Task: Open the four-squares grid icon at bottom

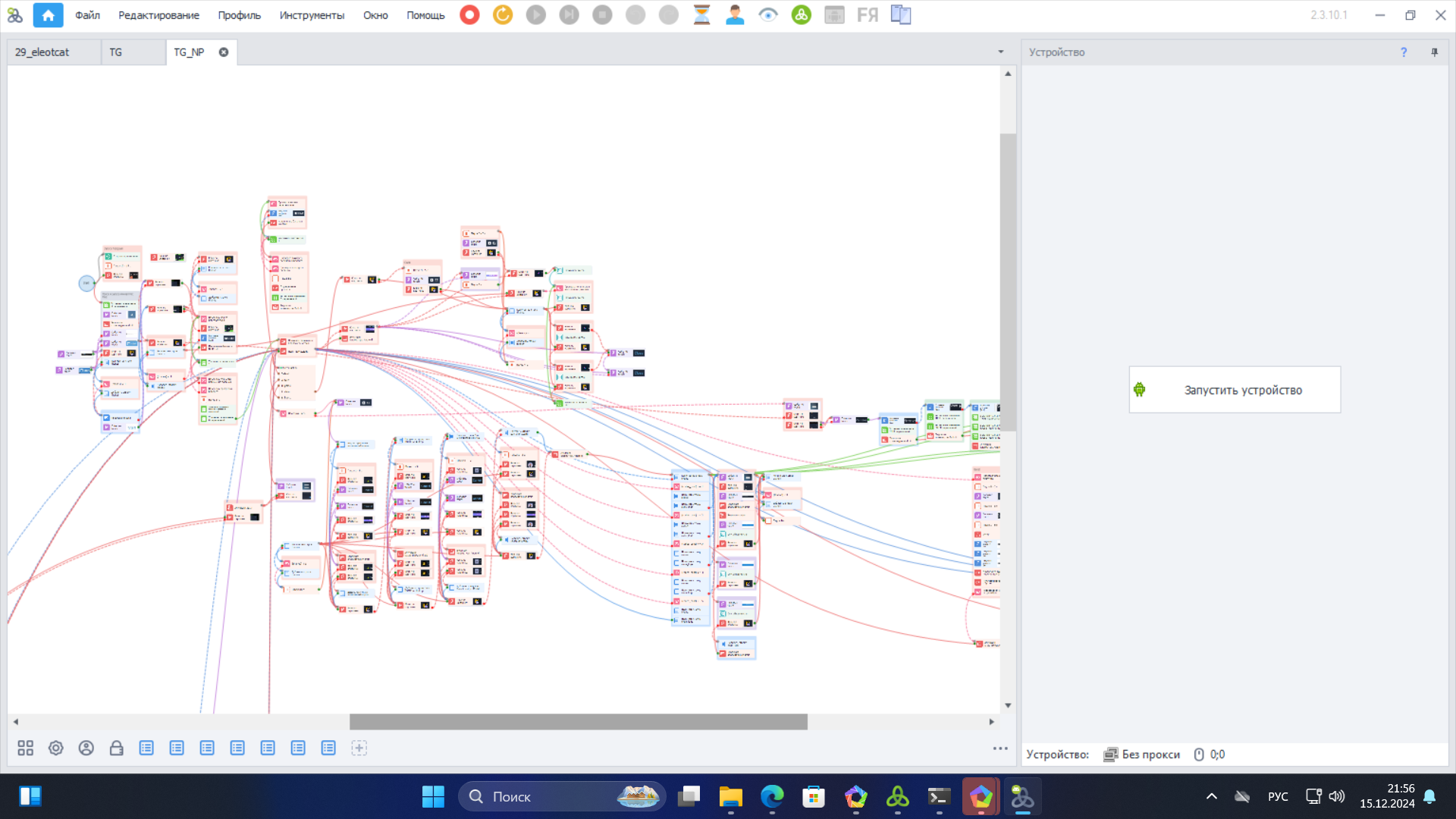Action: 25,748
